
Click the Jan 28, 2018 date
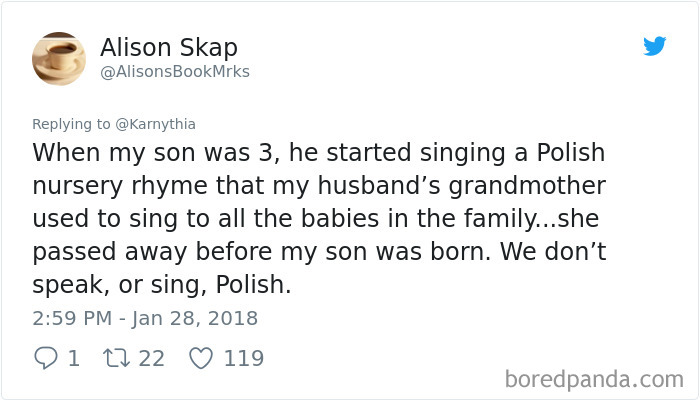pos(196,319)
